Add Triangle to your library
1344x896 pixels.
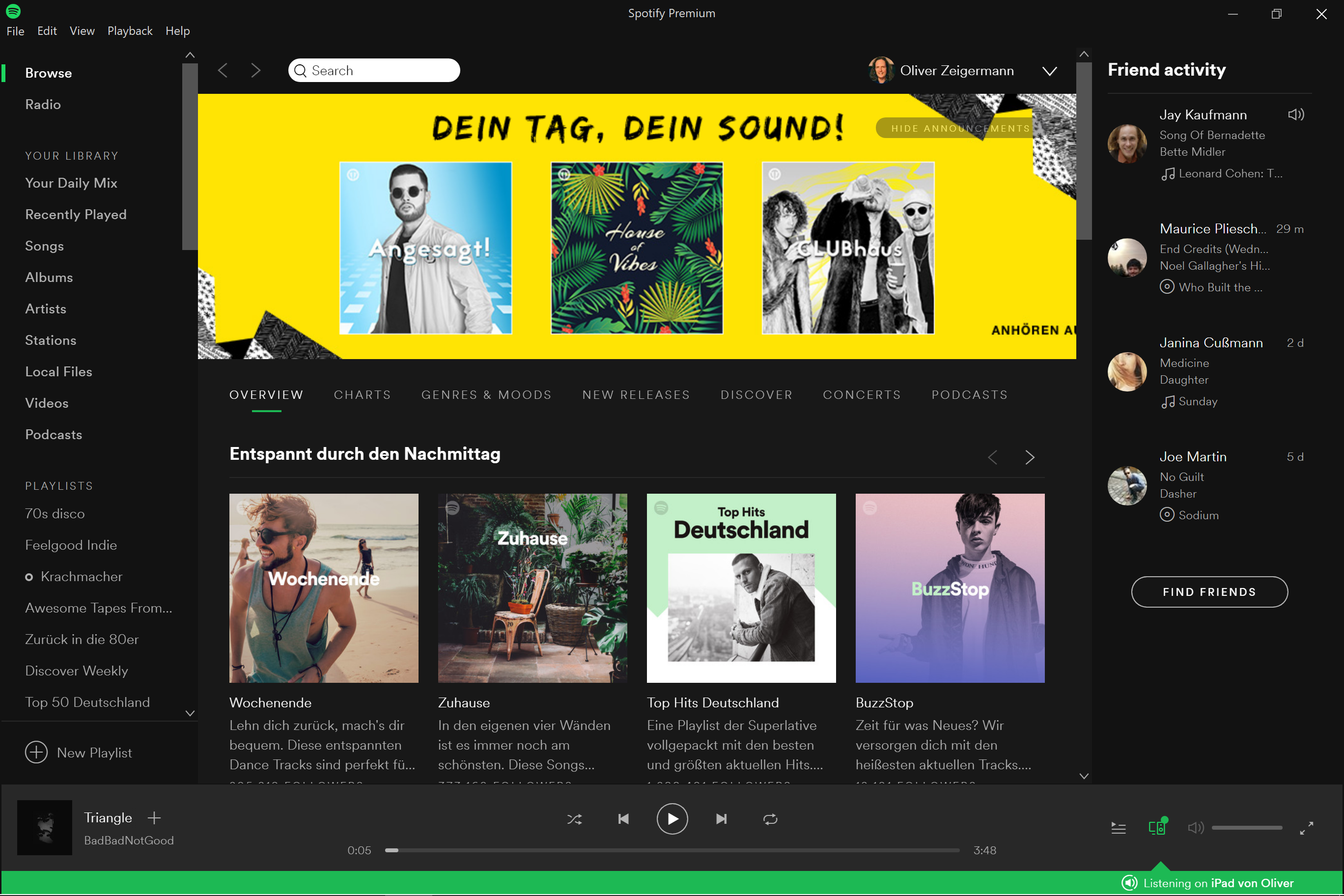click(154, 818)
